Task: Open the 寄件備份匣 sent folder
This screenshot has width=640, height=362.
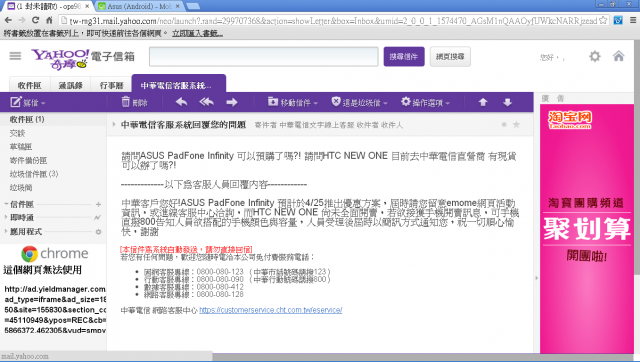Action: pyautogui.click(x=28, y=160)
